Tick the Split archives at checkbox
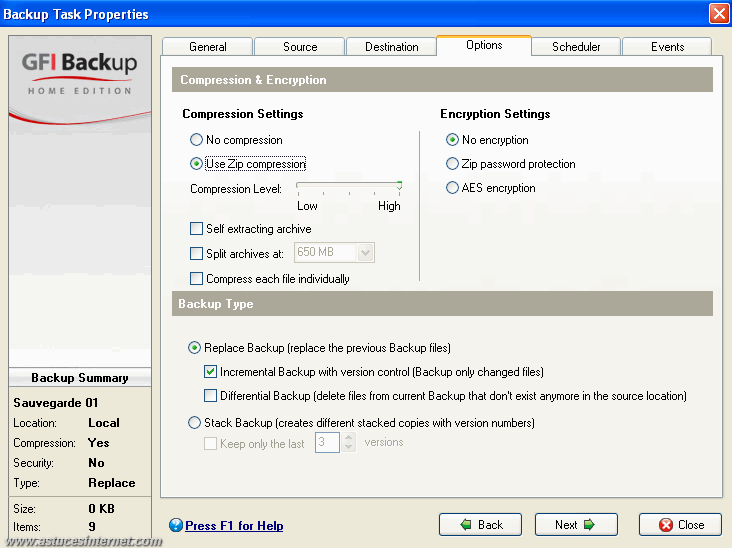This screenshot has height=548, width=732. click(x=197, y=253)
